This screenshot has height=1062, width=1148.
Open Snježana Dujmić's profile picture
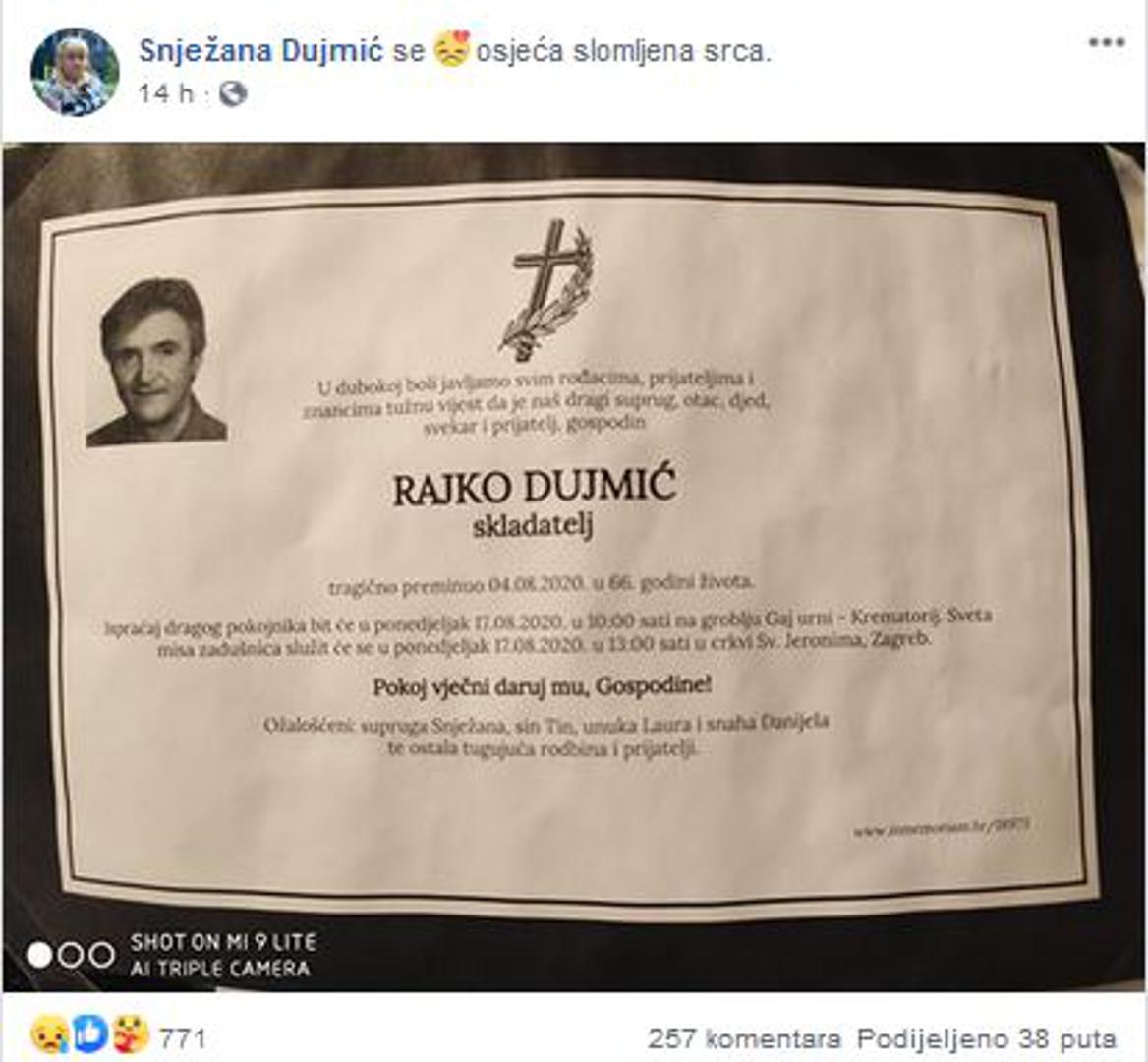tap(75, 73)
